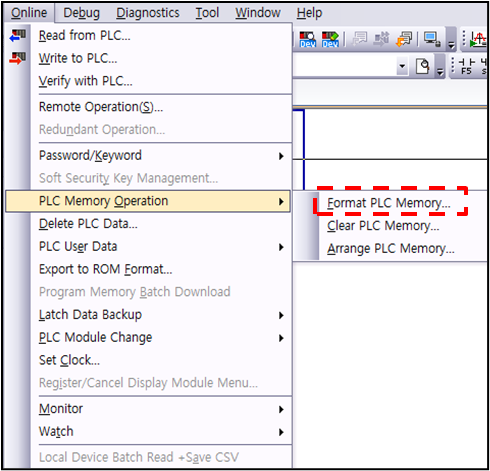The height and width of the screenshot is (471, 490).
Task: Click the toolbar combo box text field
Action: (345, 66)
